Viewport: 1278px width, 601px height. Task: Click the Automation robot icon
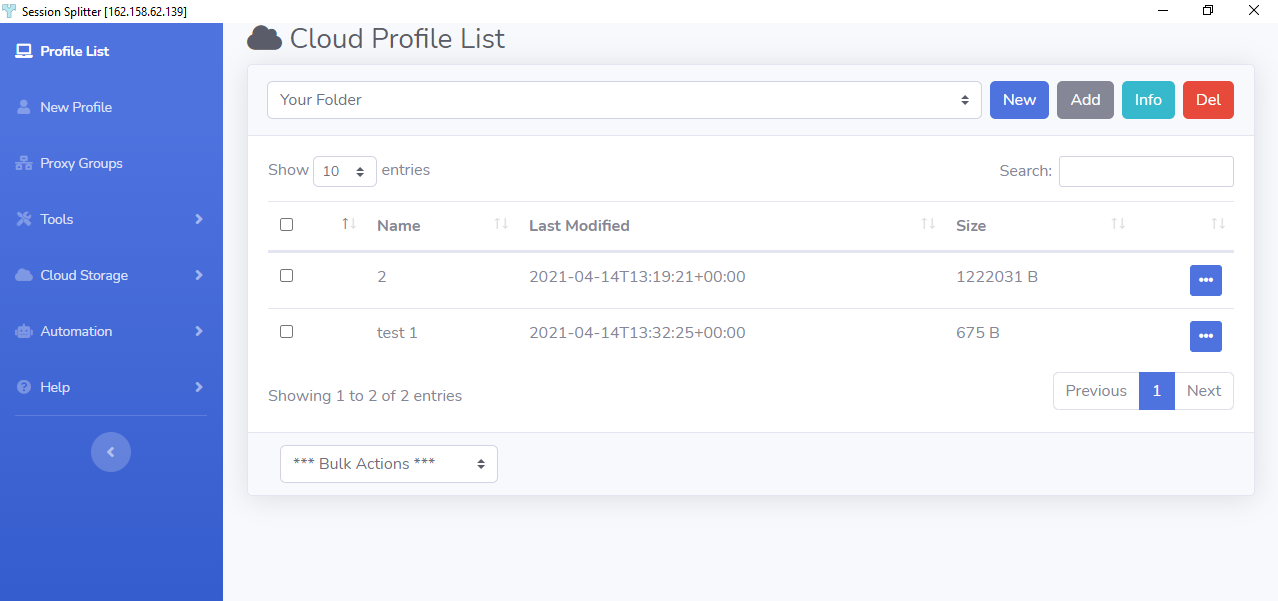[x=24, y=331]
